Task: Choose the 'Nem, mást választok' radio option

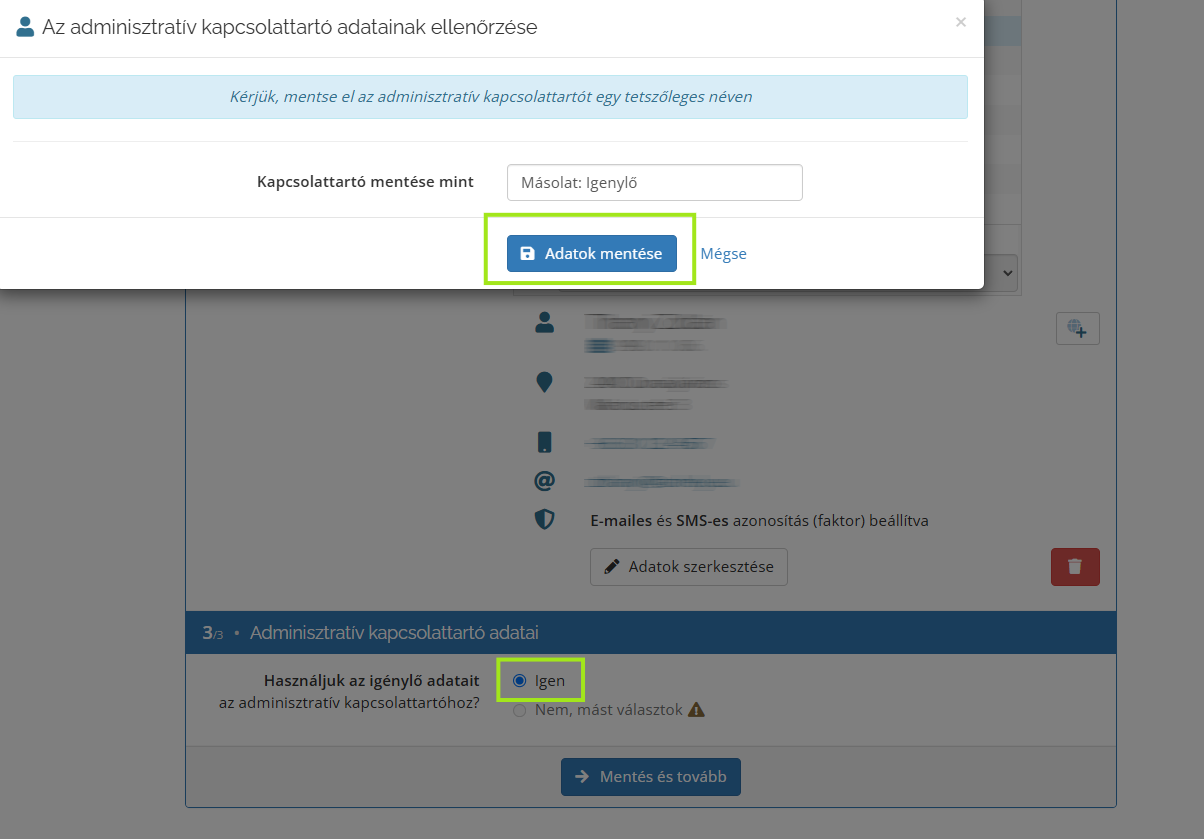Action: tap(519, 710)
